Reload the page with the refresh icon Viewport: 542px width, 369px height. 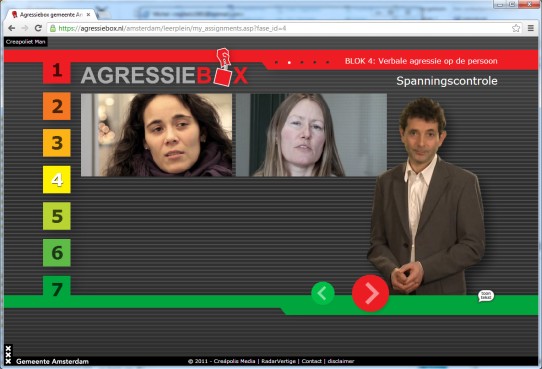click(x=38, y=28)
